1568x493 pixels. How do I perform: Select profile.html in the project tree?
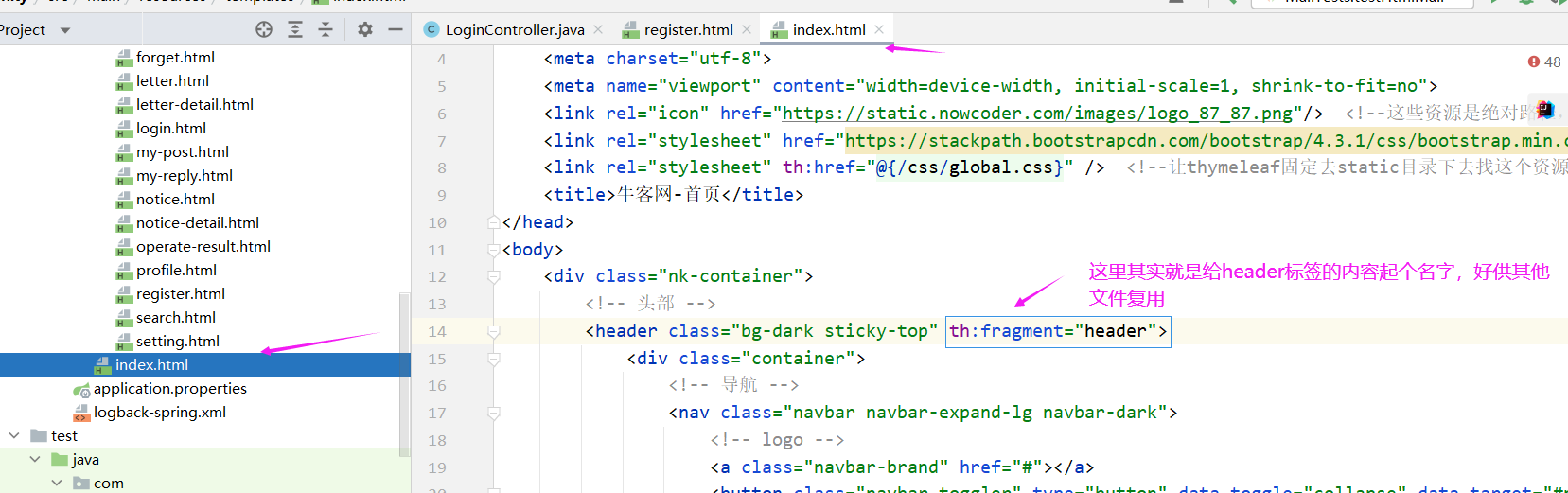pos(176,271)
